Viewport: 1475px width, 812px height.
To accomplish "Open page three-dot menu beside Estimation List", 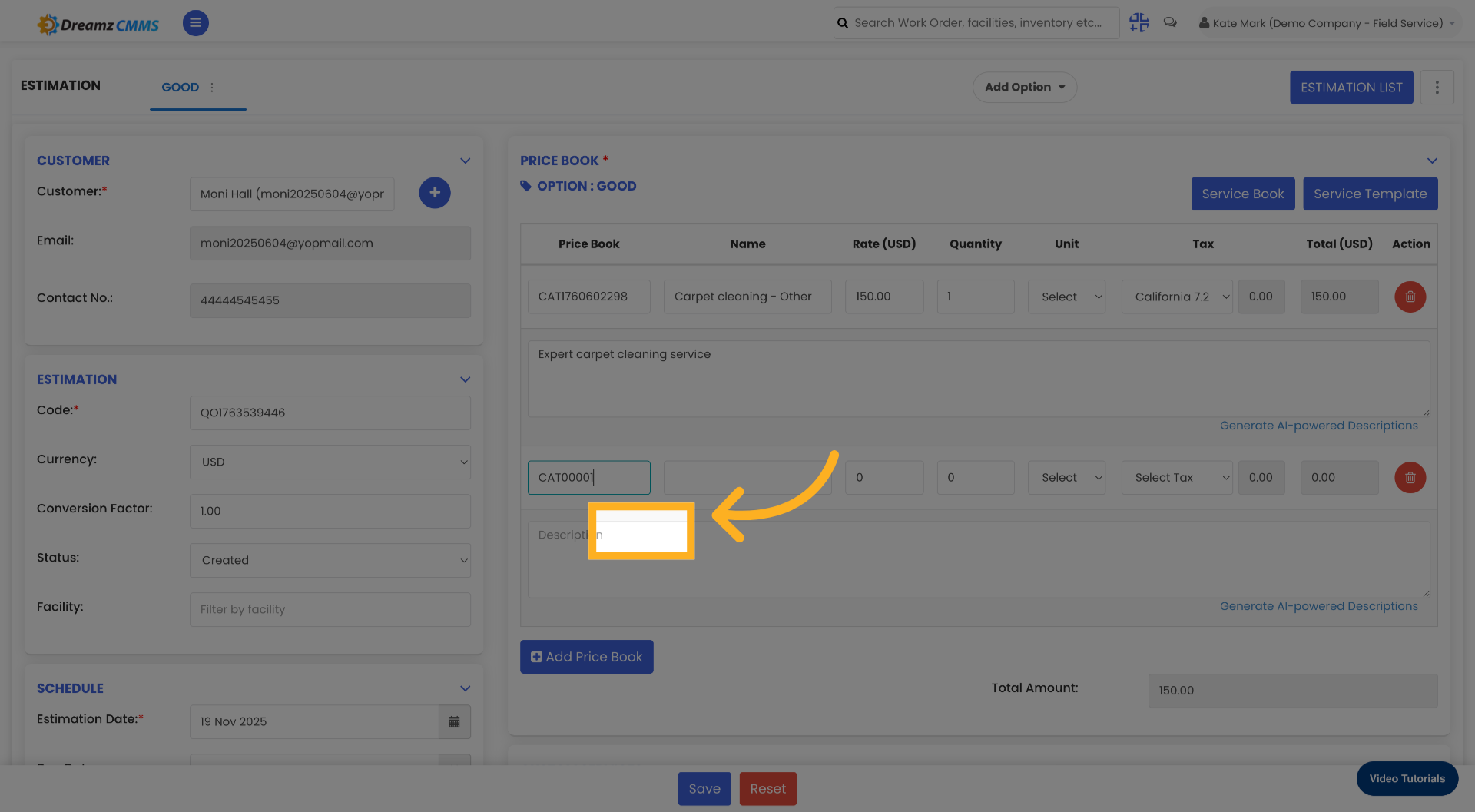I will [1437, 88].
